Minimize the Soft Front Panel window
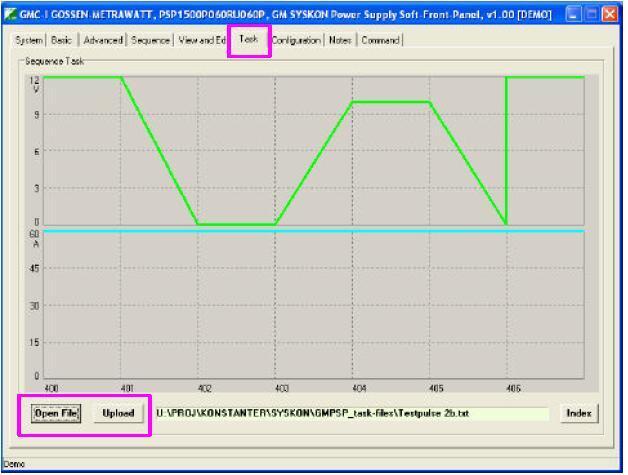This screenshot has height=475, width=628. click(572, 15)
